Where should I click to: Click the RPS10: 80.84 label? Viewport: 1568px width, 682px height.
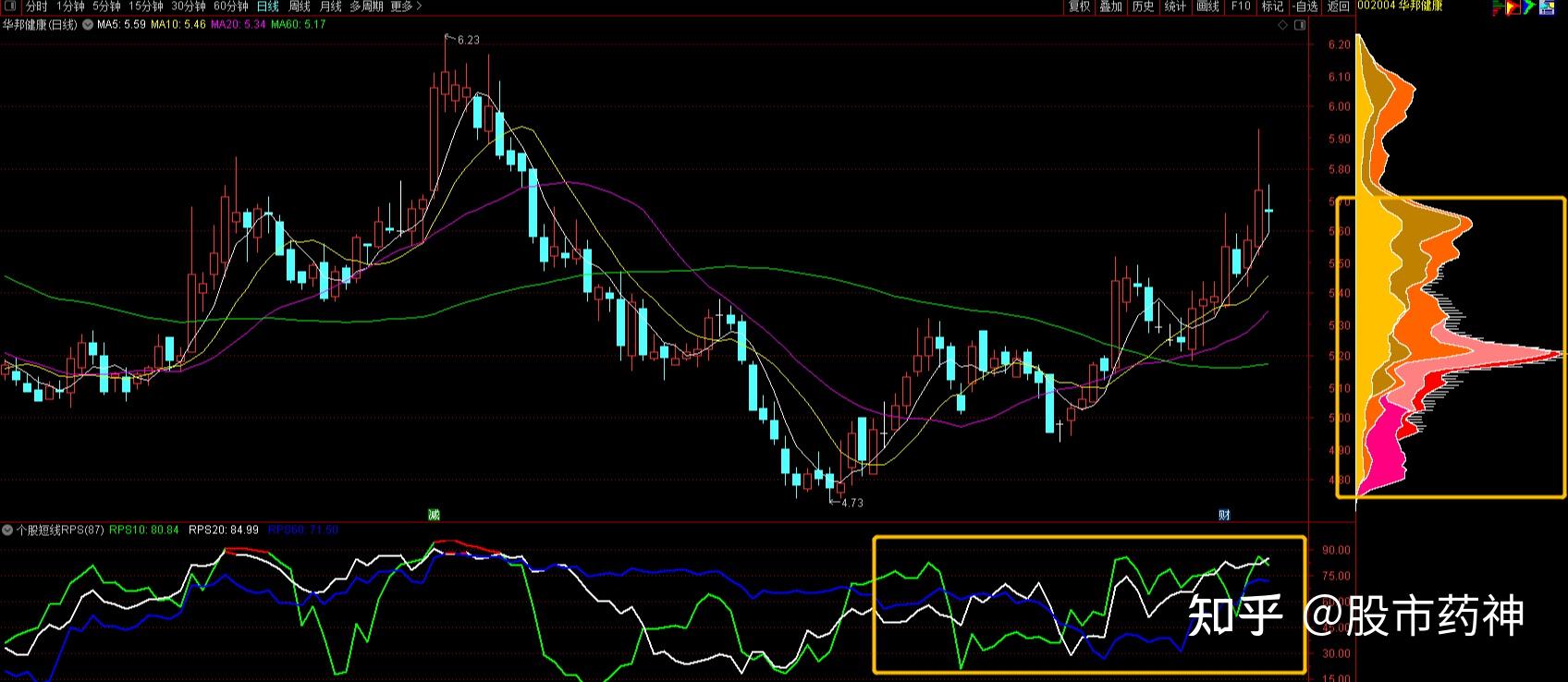(144, 530)
